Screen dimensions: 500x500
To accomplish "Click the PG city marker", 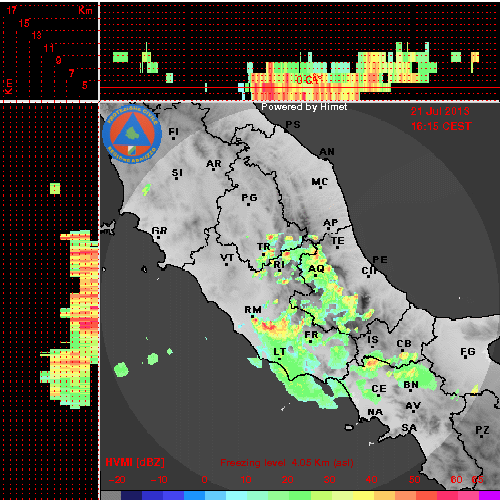I will pos(248,204).
